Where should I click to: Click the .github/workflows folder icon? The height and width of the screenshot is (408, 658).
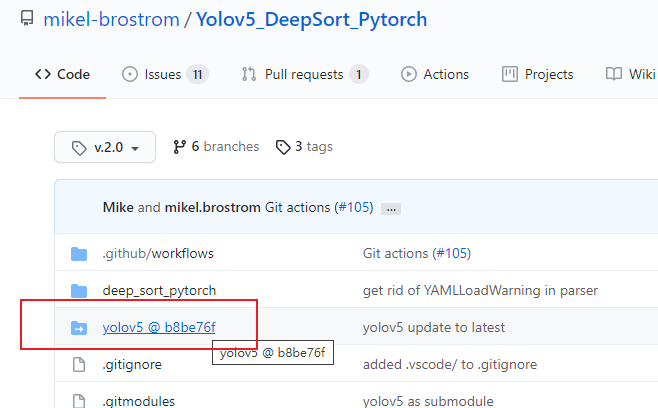click(x=79, y=254)
